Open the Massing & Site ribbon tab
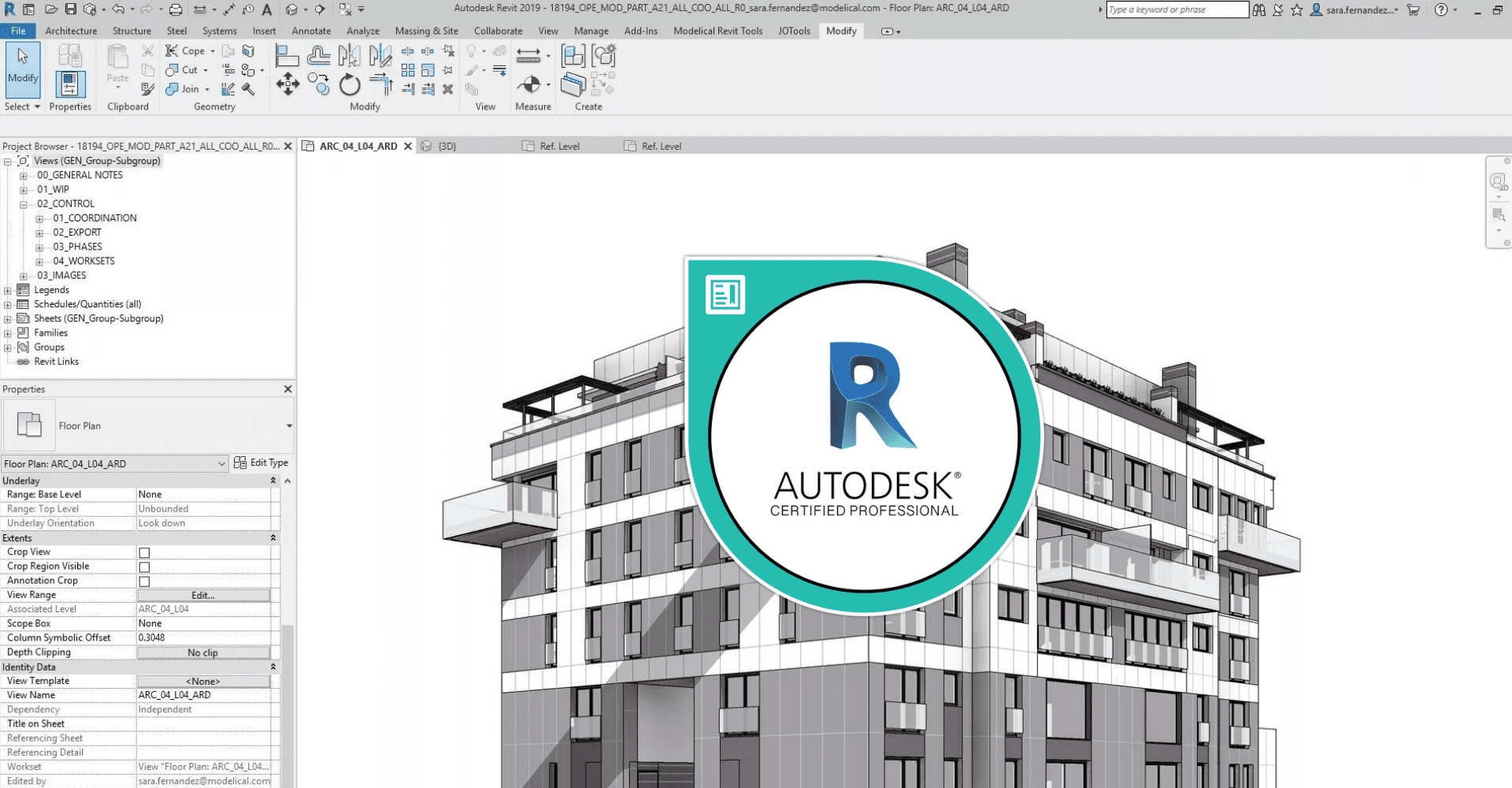The image size is (1512, 788). [x=426, y=31]
